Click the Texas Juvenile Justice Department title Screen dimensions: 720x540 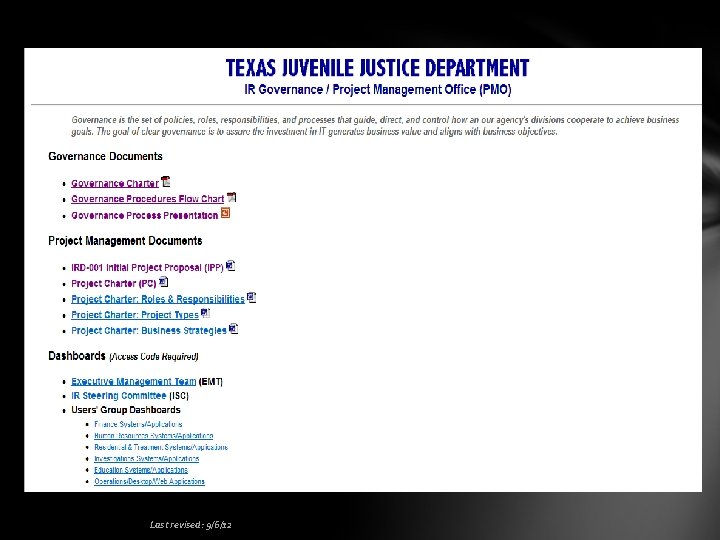coord(377,68)
